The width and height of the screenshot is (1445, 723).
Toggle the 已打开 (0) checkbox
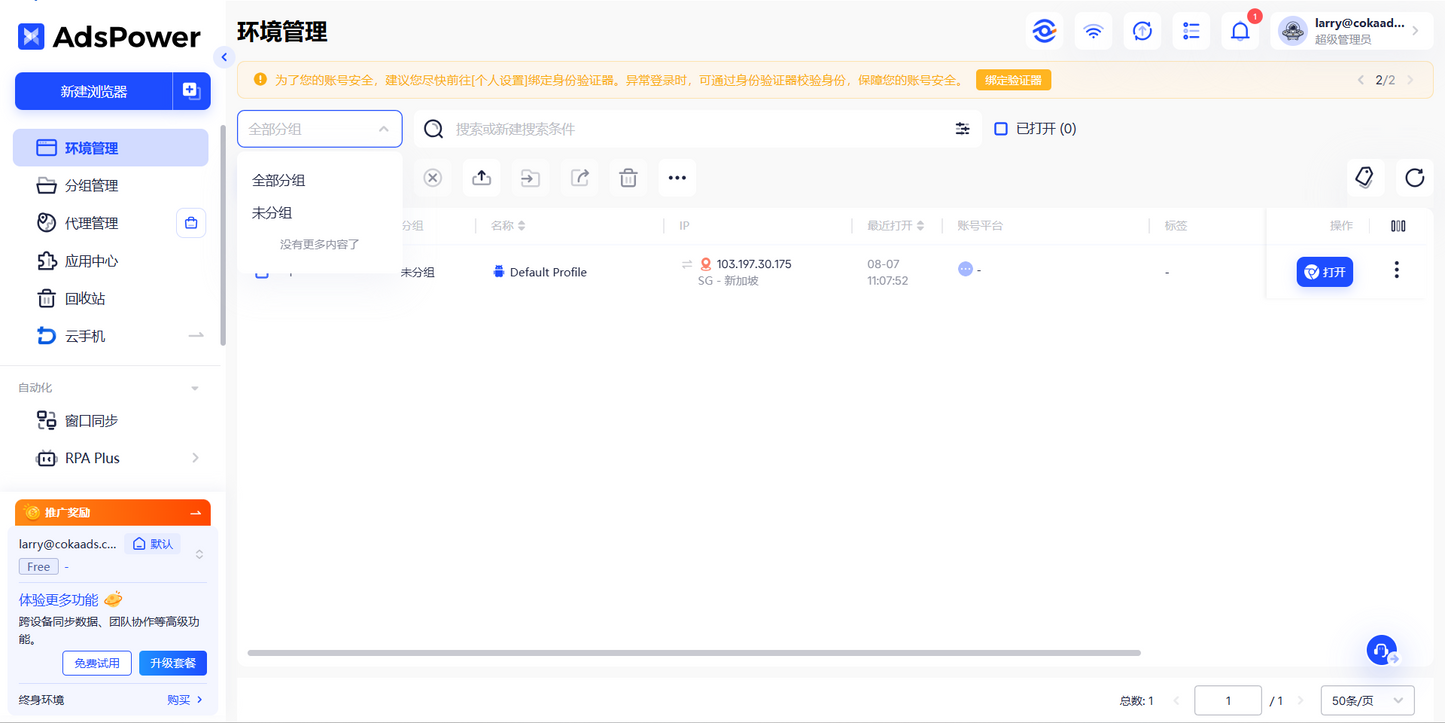click(x=1001, y=129)
